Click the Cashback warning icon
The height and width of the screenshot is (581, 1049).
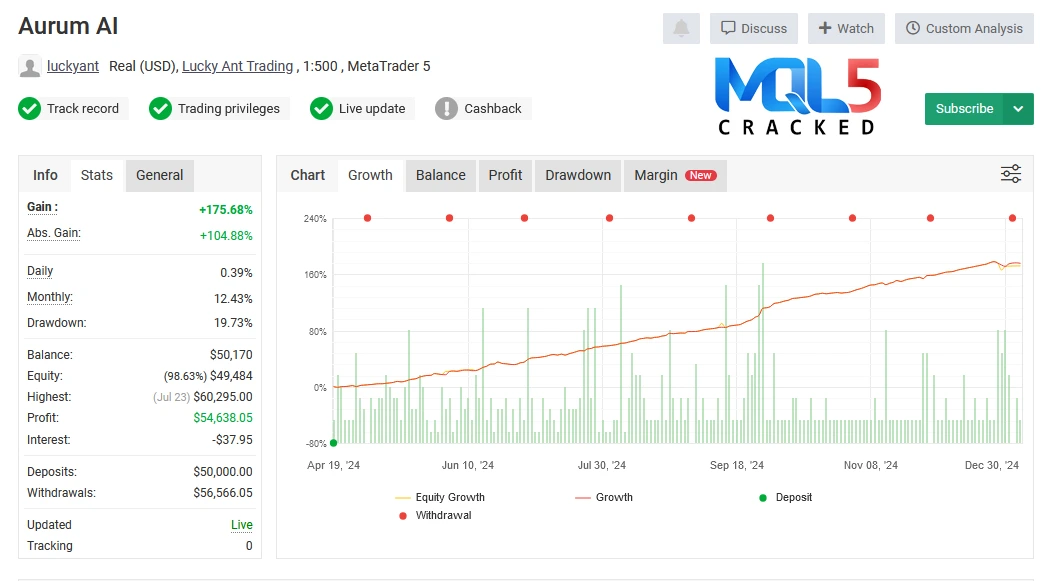tap(446, 108)
